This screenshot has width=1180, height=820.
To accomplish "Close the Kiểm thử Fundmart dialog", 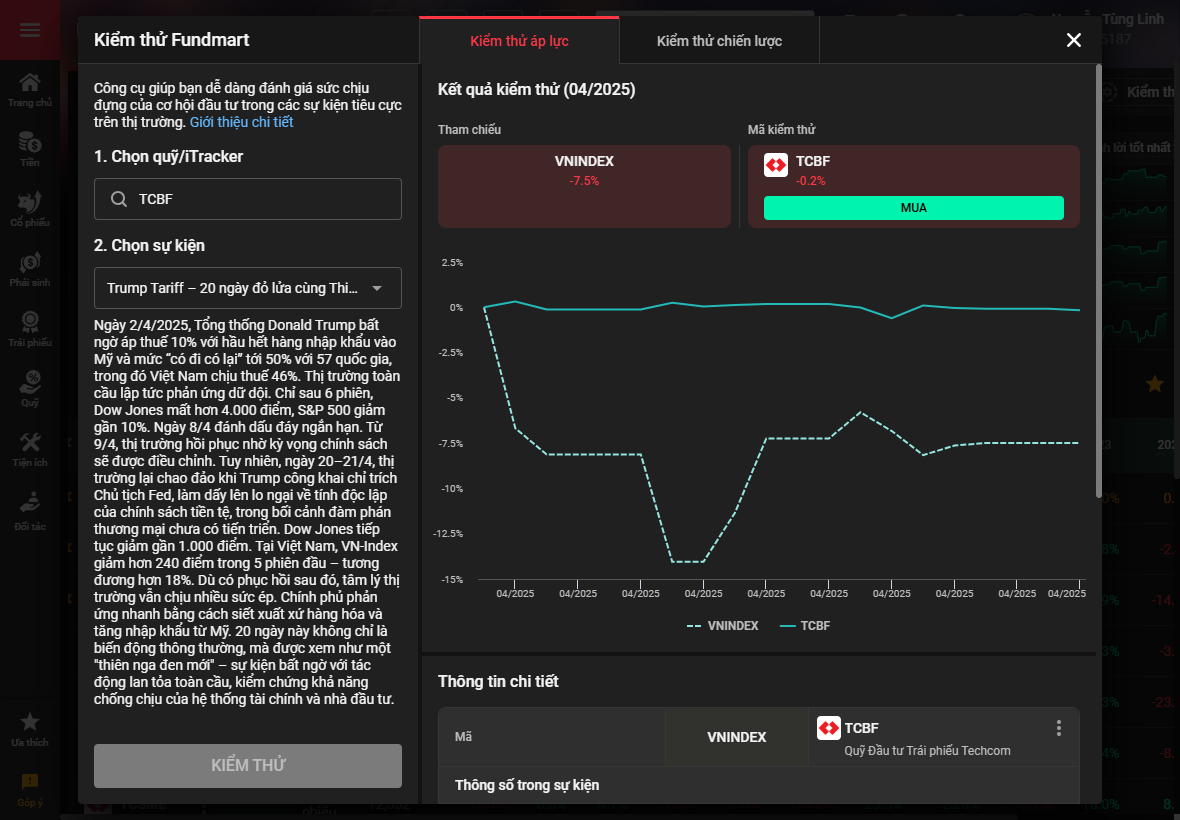I will 1074,40.
